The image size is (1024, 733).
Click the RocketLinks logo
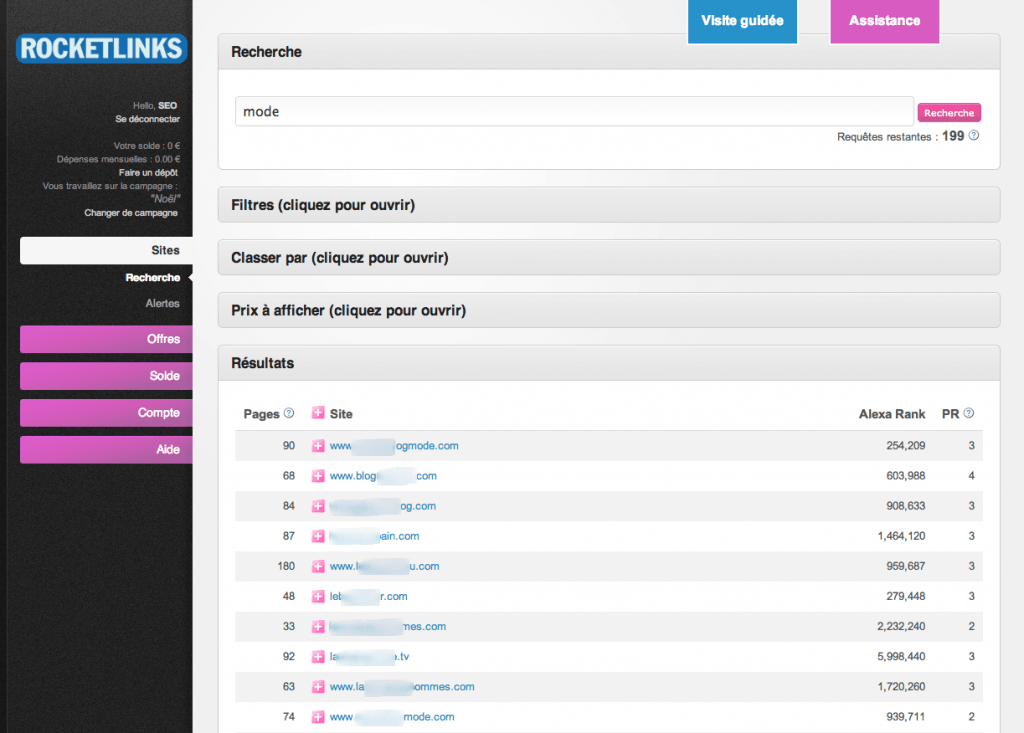tap(101, 48)
